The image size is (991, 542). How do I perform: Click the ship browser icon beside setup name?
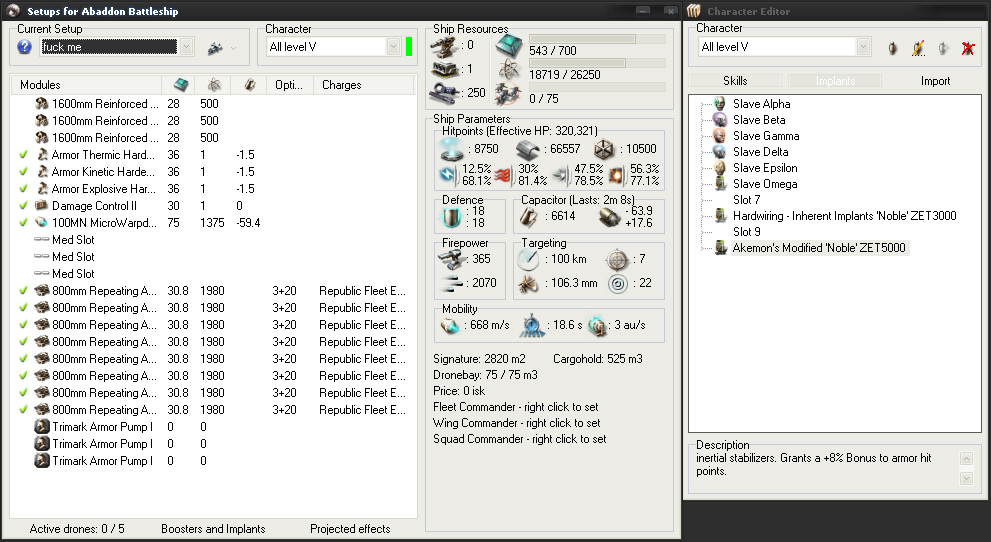(x=216, y=47)
